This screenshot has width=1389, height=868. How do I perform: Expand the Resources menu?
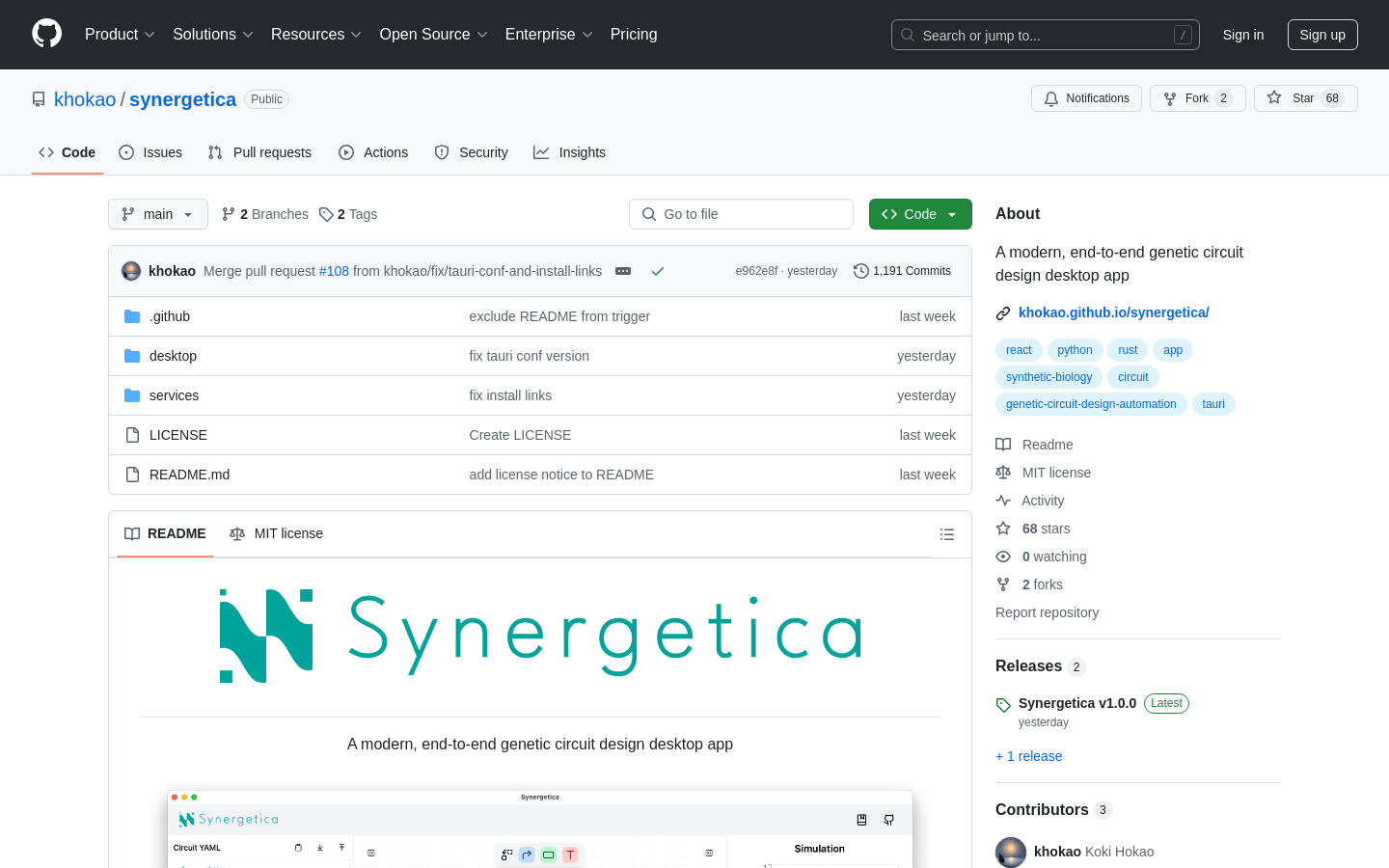coord(316,34)
